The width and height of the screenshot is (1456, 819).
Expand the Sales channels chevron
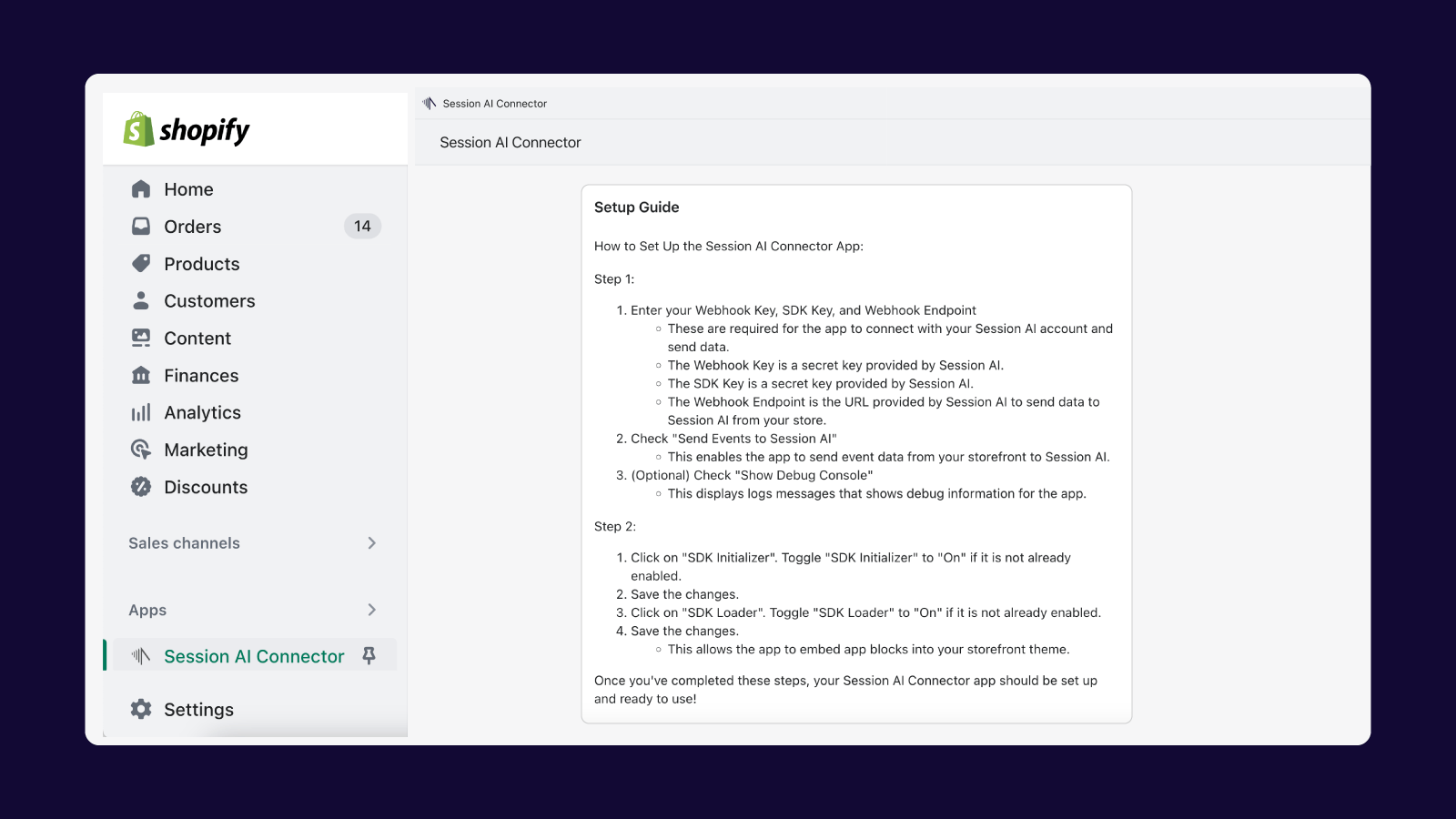click(371, 543)
